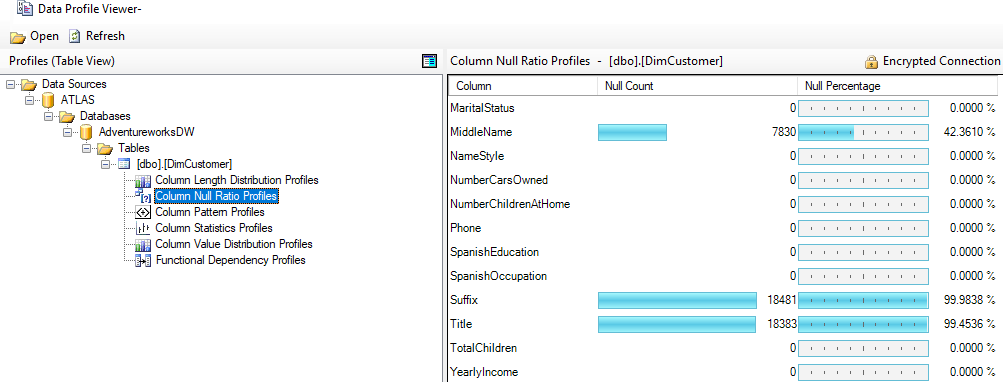
Task: Click the Encrypted Connection lock icon
Action: click(871, 61)
